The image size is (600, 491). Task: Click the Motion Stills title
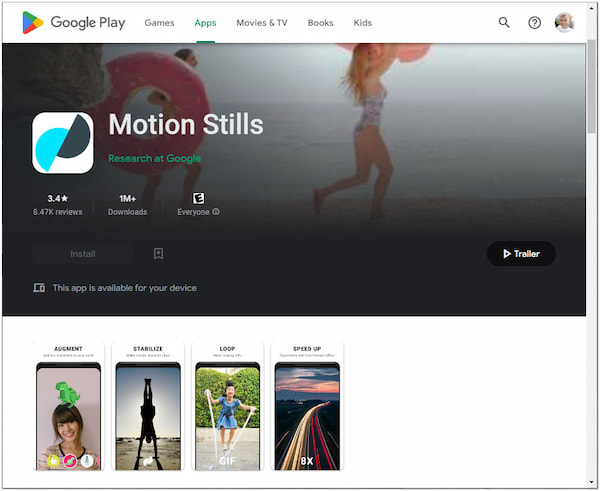pyautogui.click(x=186, y=124)
